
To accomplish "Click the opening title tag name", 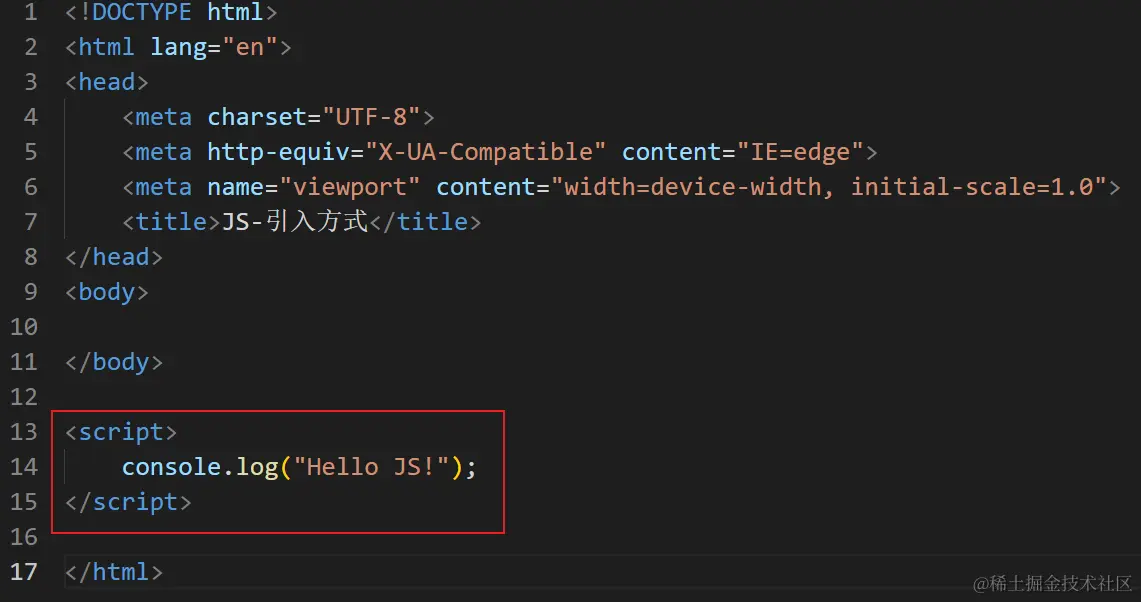I will (171, 221).
